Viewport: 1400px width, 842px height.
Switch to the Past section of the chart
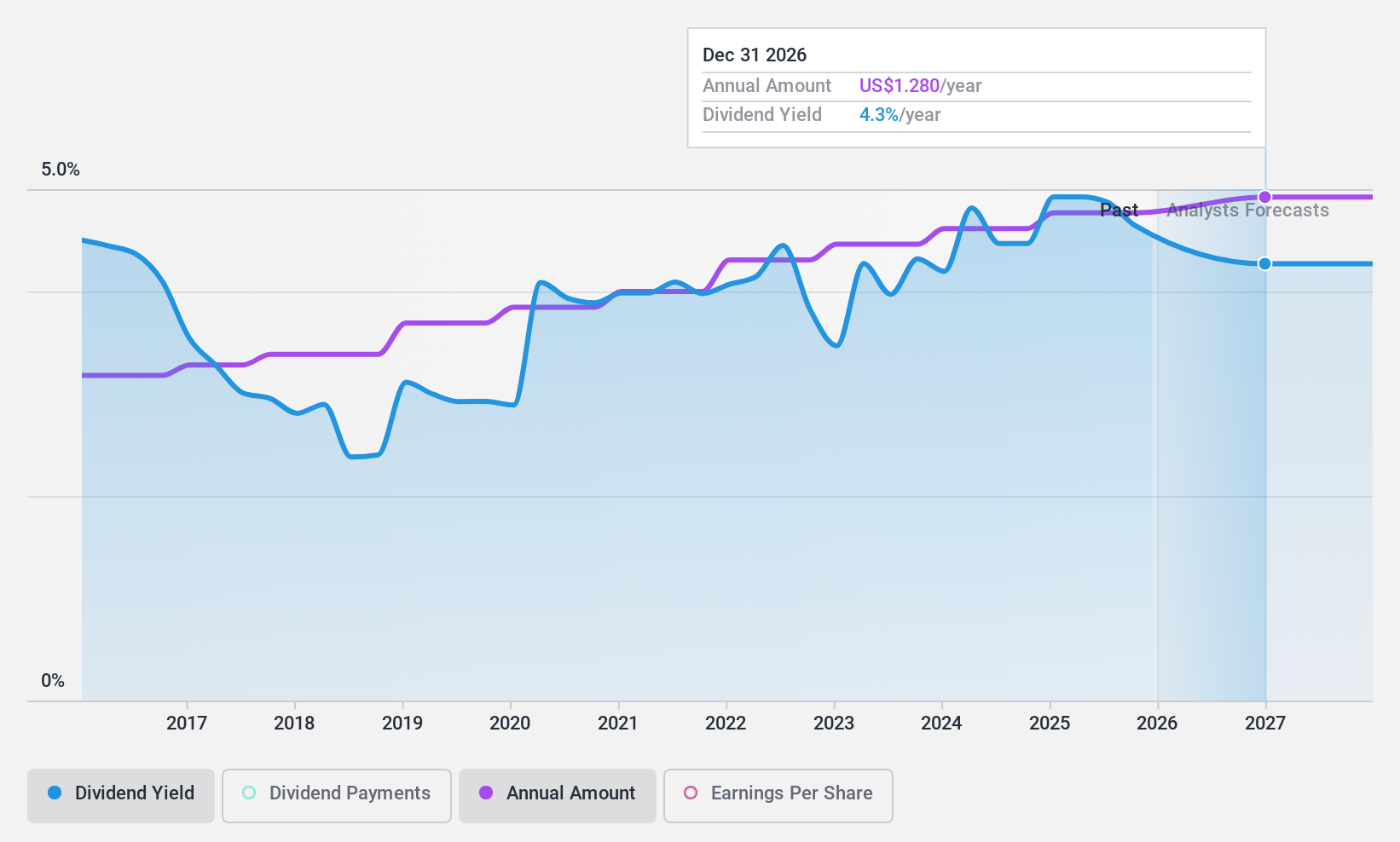(x=1119, y=210)
